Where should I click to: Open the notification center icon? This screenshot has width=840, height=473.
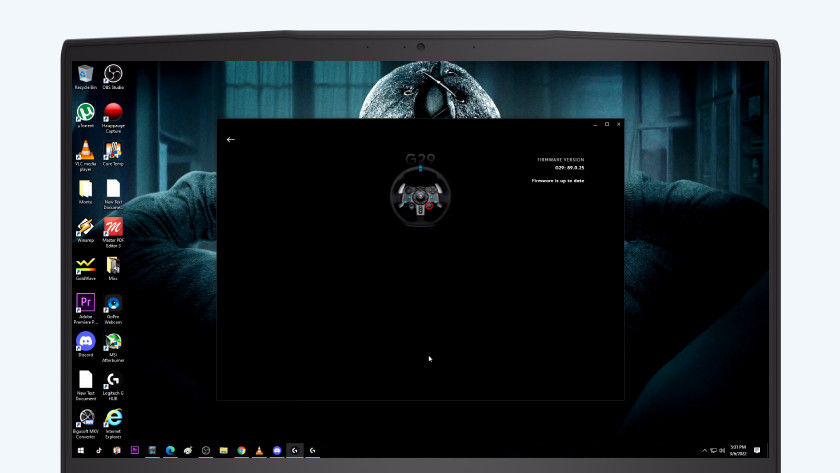[x=757, y=451]
